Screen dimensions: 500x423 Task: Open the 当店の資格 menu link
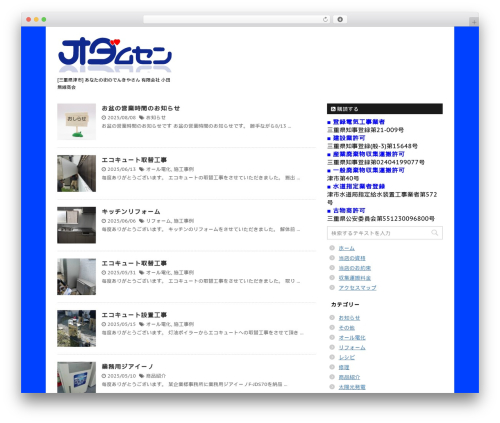pyautogui.click(x=352, y=258)
